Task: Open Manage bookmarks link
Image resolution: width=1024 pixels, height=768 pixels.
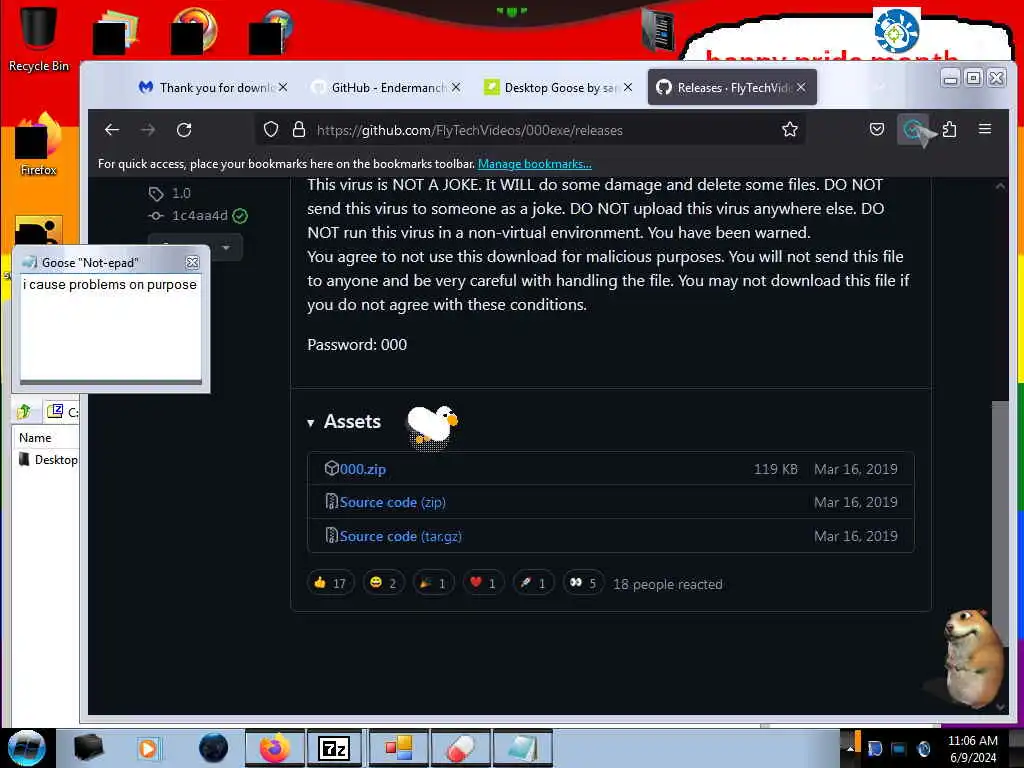Action: (x=534, y=164)
